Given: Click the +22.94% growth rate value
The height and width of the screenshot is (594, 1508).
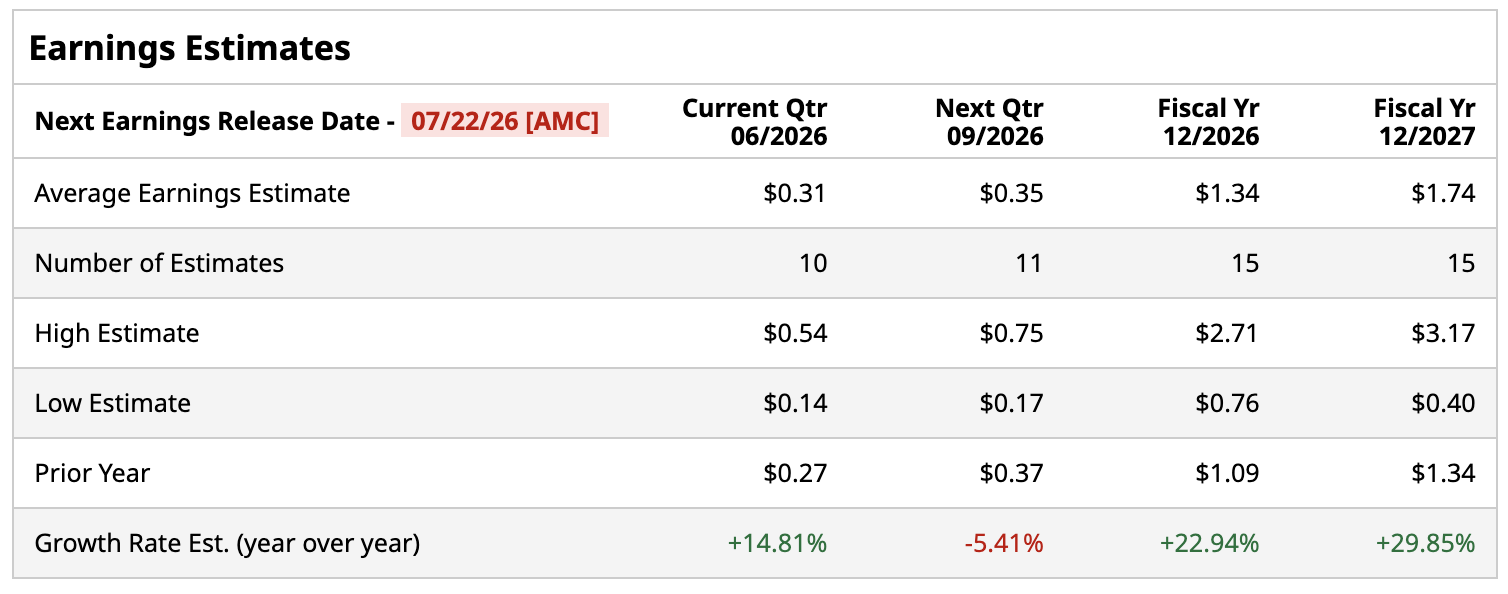Looking at the screenshot, I should coord(1209,543).
